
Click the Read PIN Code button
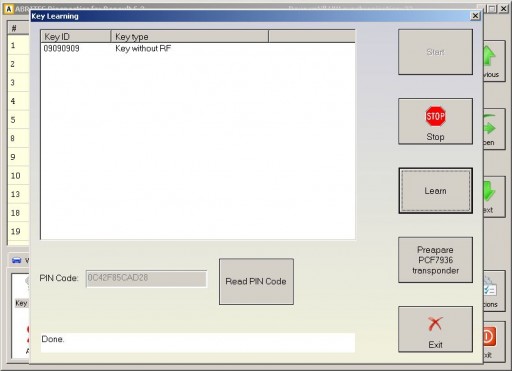click(x=256, y=281)
